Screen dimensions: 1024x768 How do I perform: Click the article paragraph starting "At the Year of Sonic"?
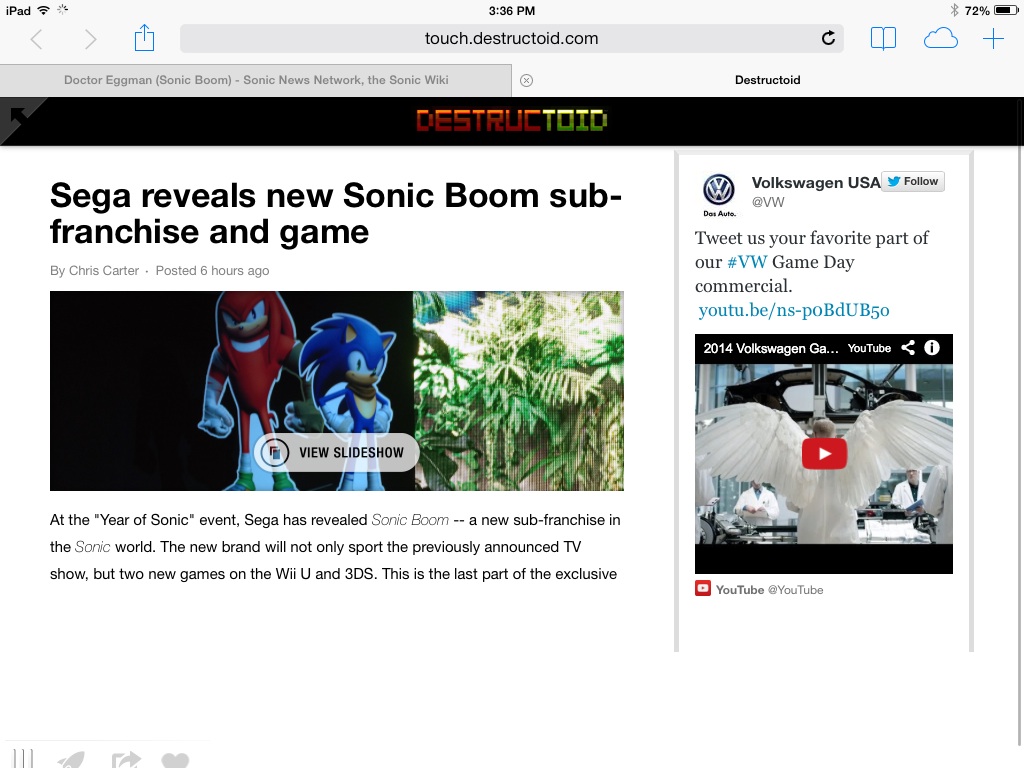click(x=335, y=547)
